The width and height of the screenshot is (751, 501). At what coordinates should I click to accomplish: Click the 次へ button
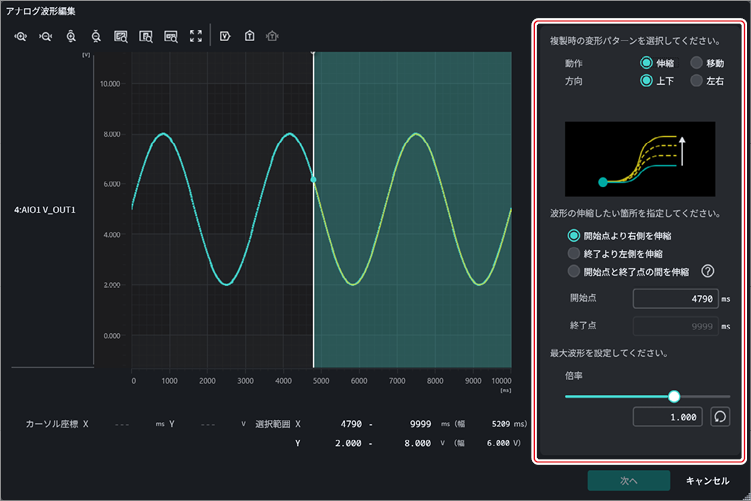(629, 480)
